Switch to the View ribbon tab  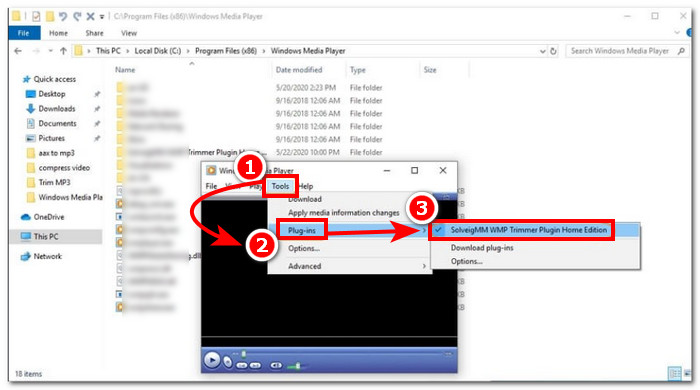pos(129,33)
